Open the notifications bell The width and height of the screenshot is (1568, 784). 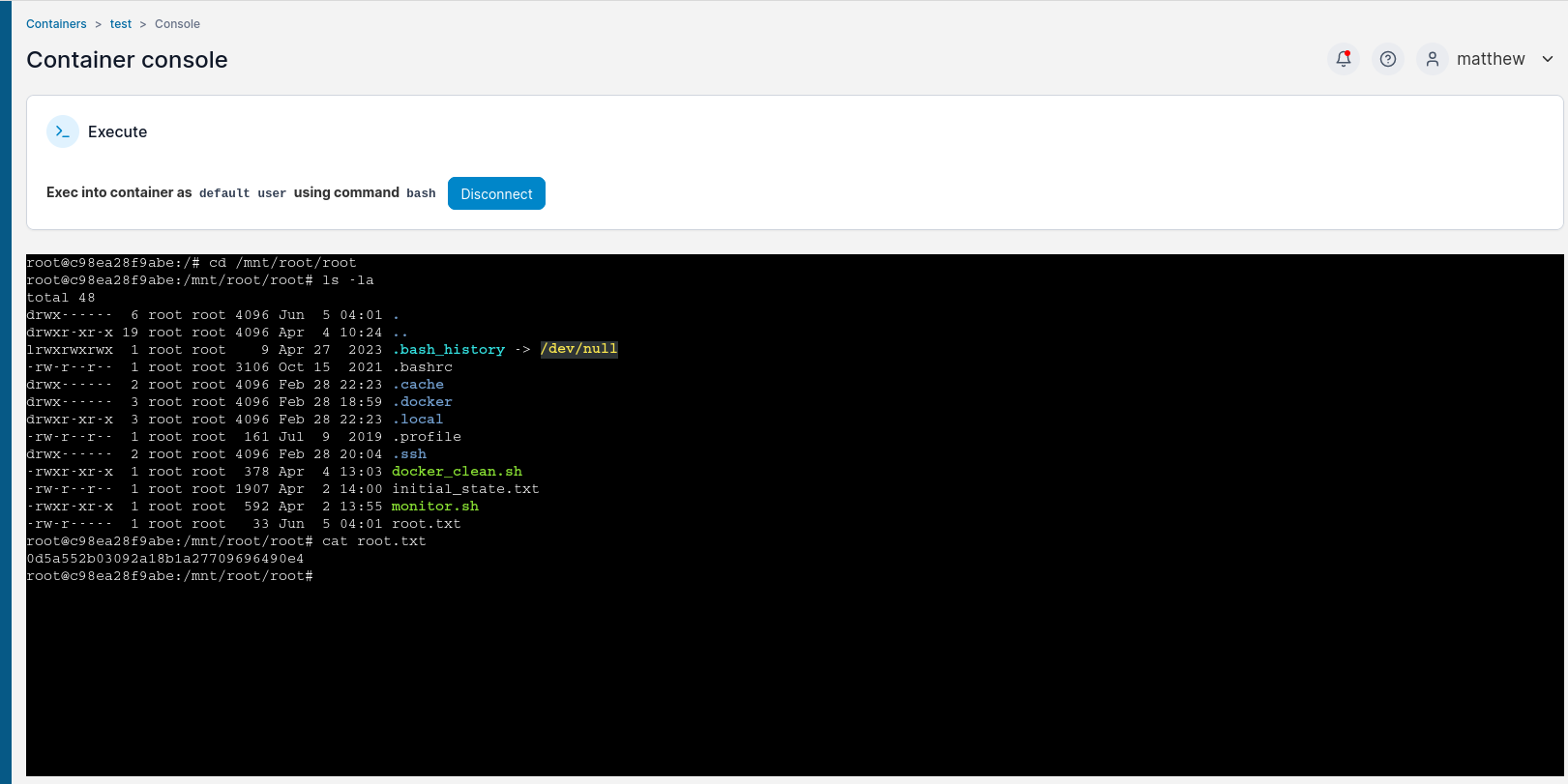coord(1343,59)
